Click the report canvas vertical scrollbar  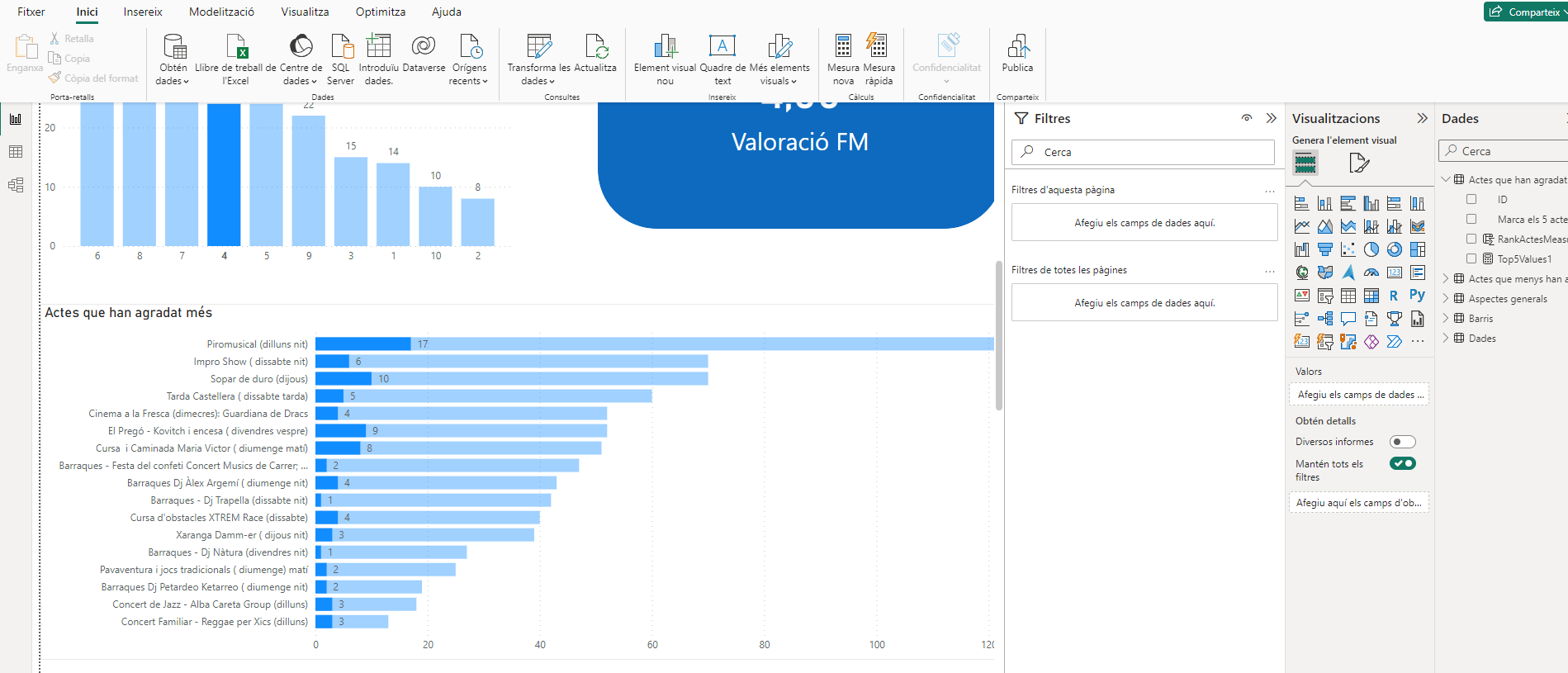coord(999,335)
